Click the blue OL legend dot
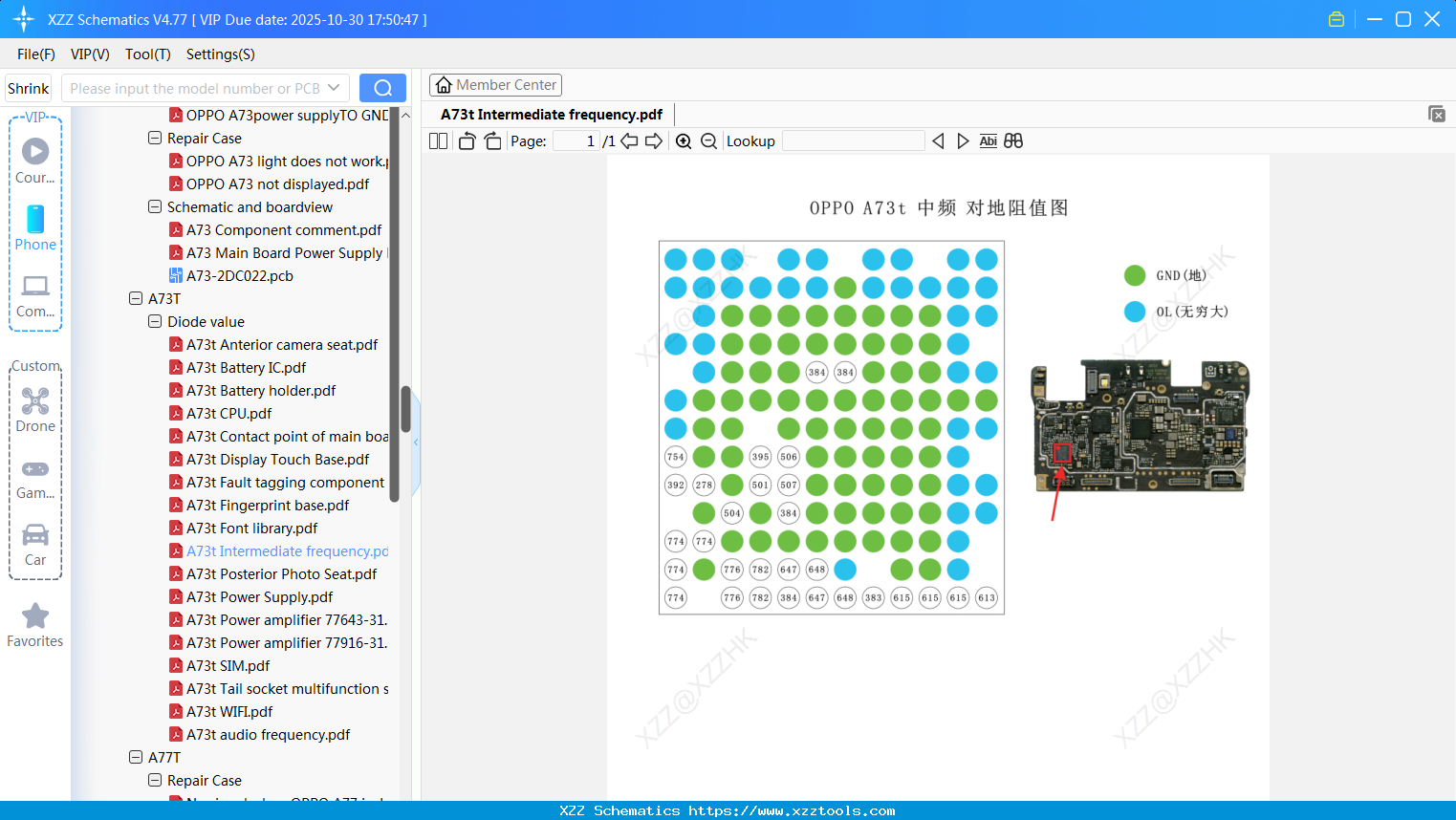1456x820 pixels. (1135, 312)
